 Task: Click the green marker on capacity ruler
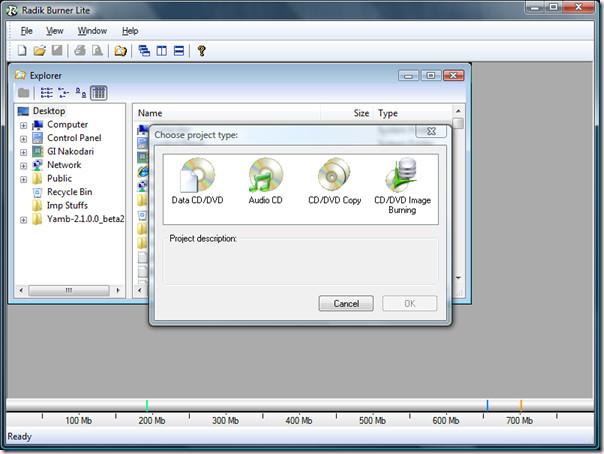pyautogui.click(x=147, y=405)
